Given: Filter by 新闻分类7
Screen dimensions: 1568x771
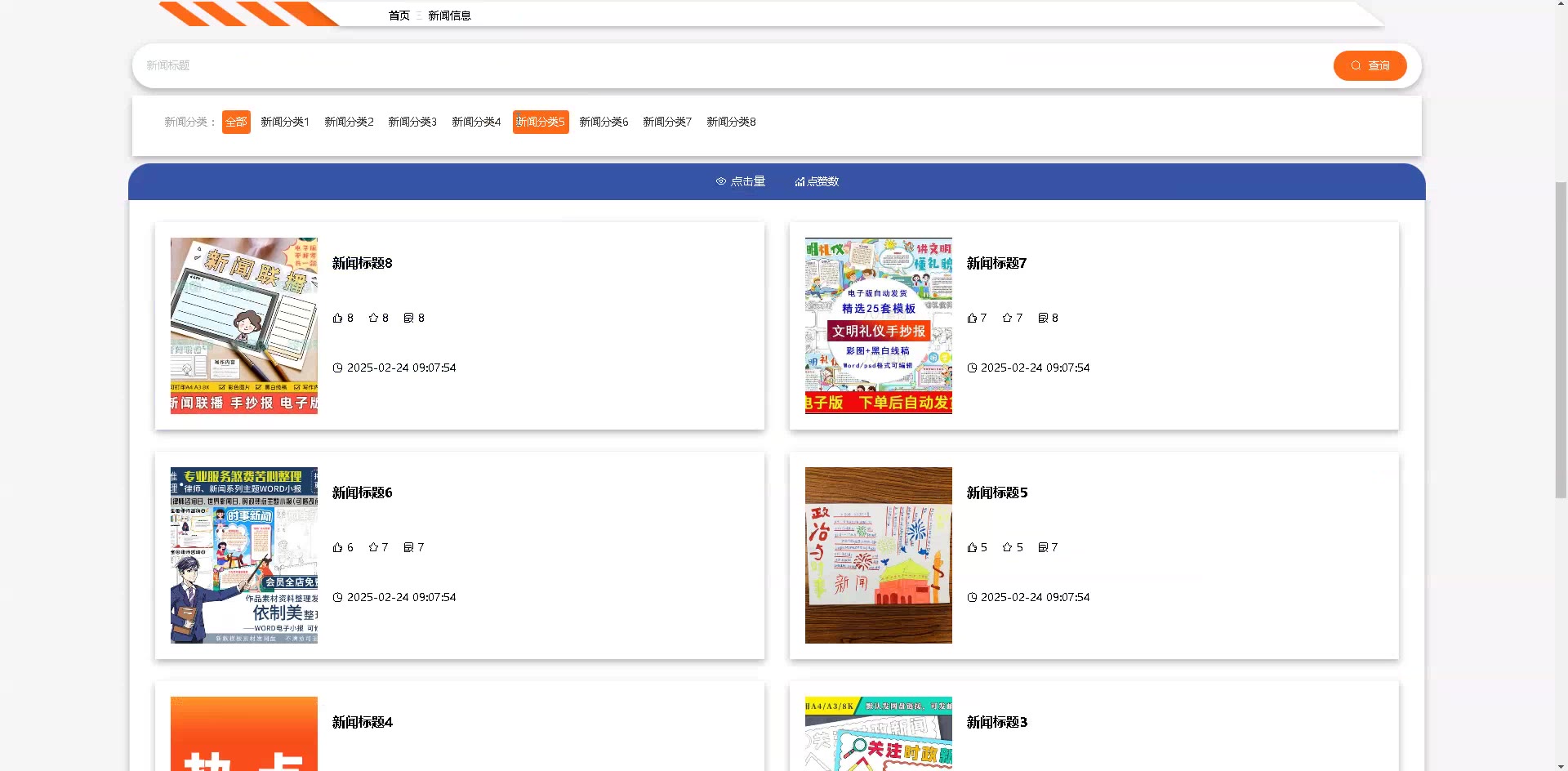Looking at the screenshot, I should (667, 122).
